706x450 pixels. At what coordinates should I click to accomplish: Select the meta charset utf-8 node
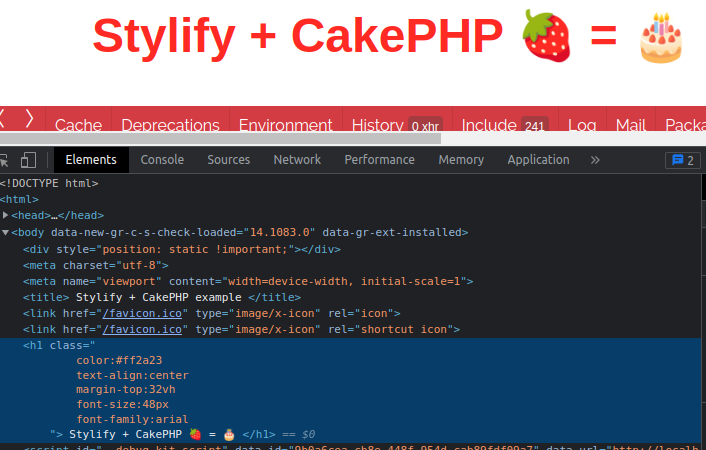click(95, 266)
